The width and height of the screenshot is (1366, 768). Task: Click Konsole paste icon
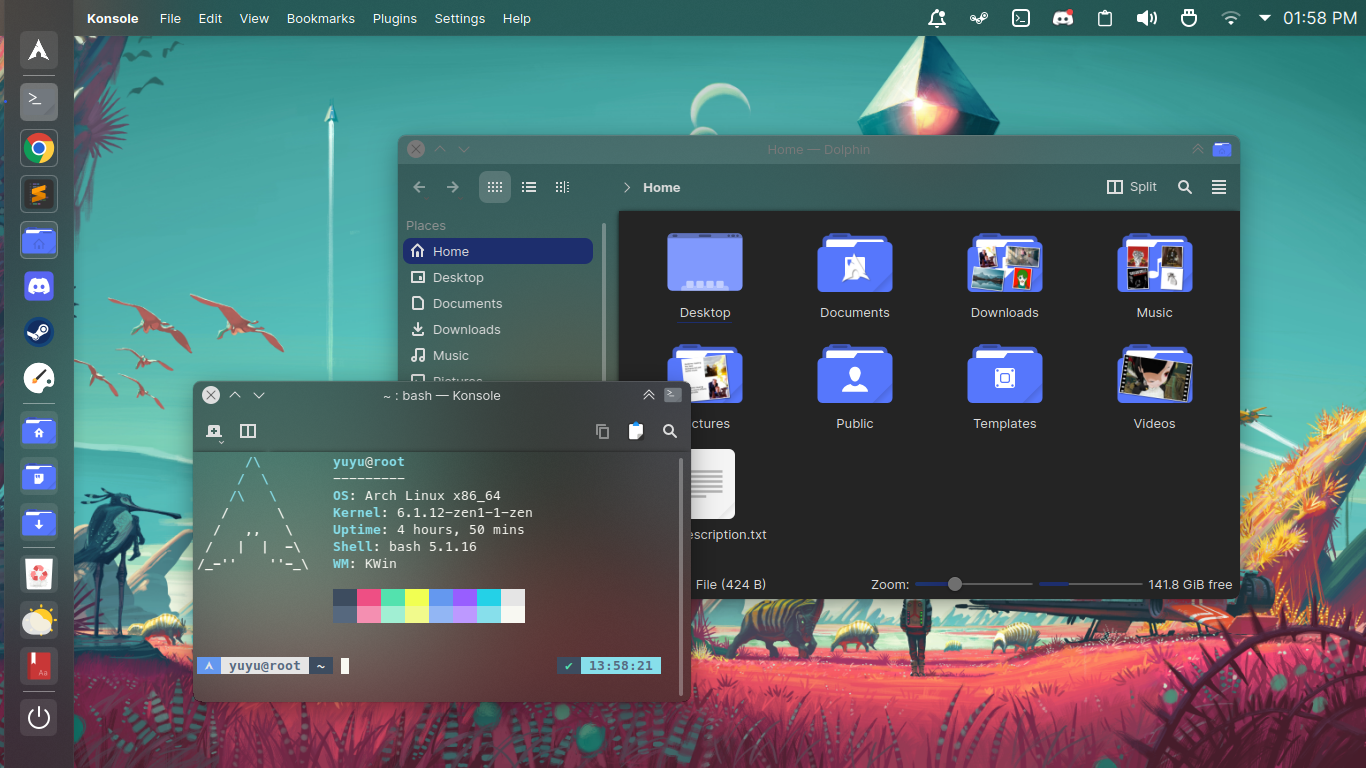(636, 431)
